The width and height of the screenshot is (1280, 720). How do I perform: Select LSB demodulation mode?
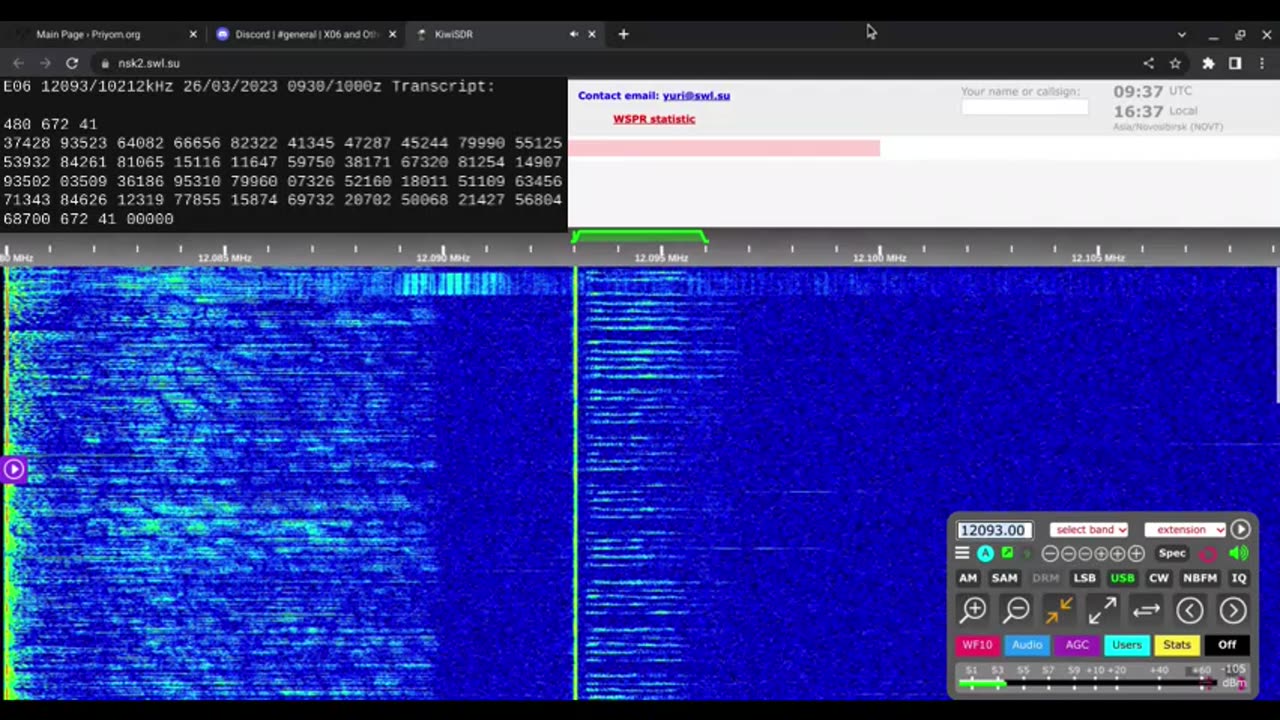(x=1084, y=578)
